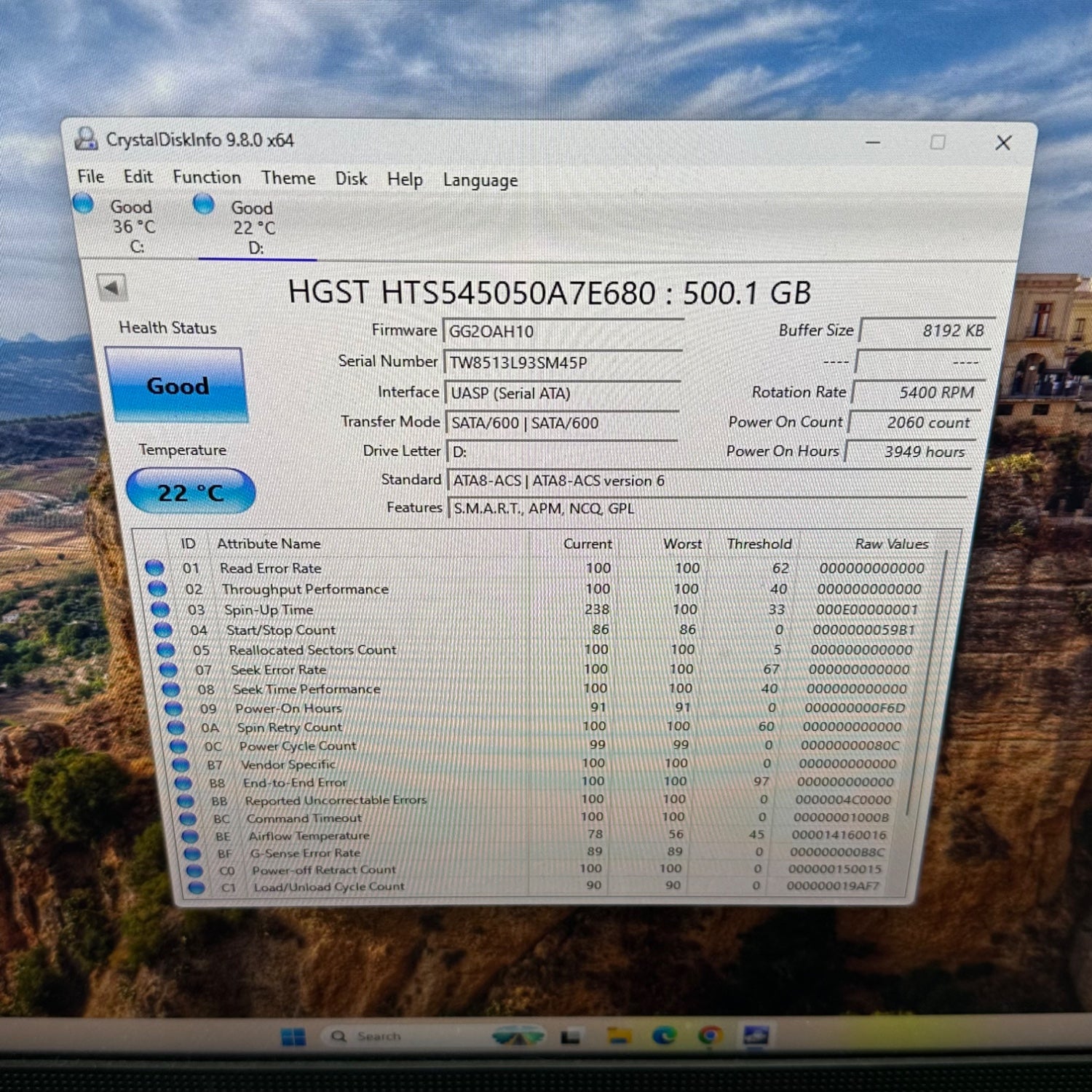Click status orb for Reported Uncorrectable Errors

pyautogui.click(x=186, y=800)
